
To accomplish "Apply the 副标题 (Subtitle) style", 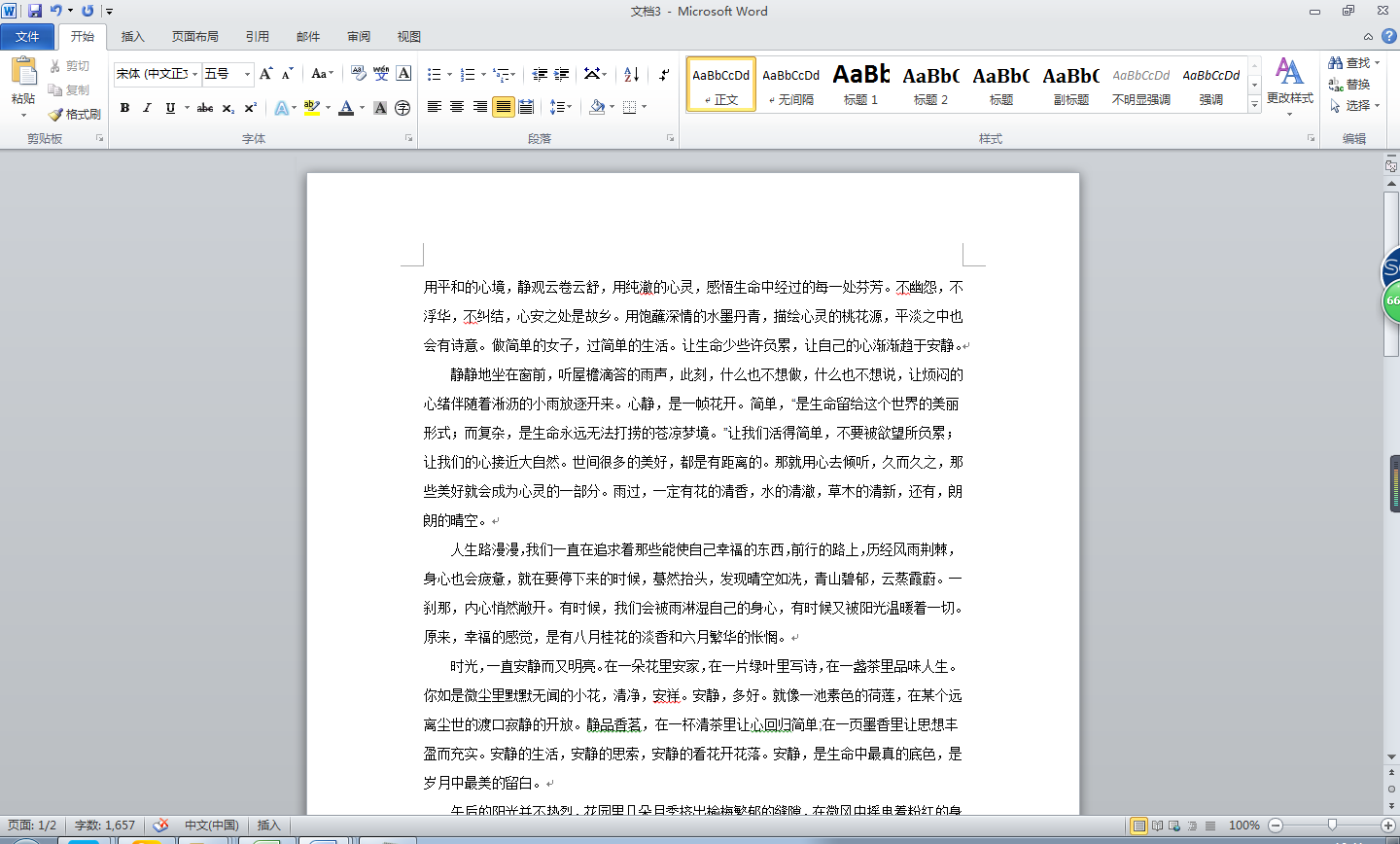I will coord(1071,85).
